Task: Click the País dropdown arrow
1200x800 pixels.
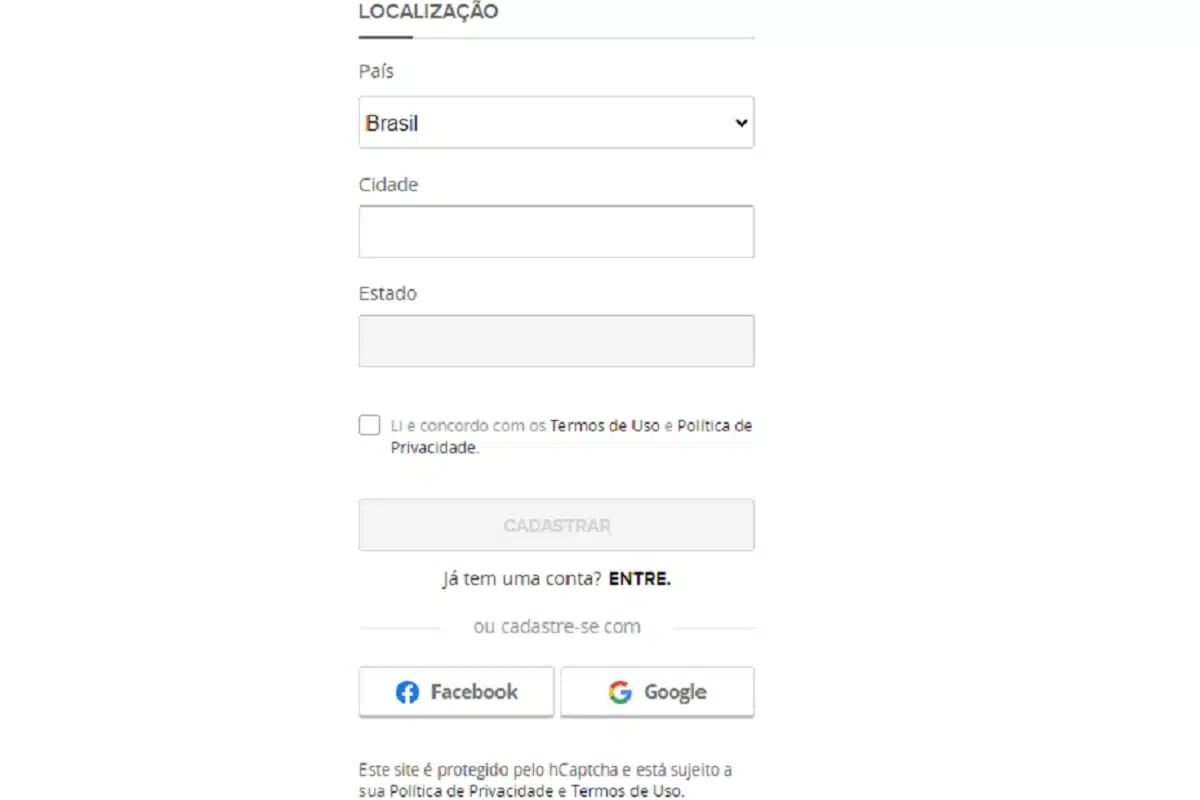Action: [741, 123]
